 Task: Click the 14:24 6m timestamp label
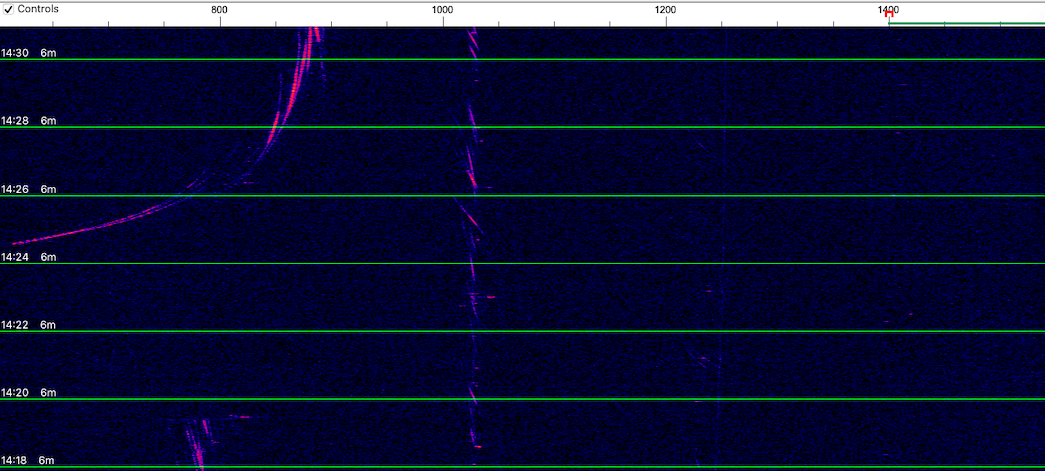29,257
